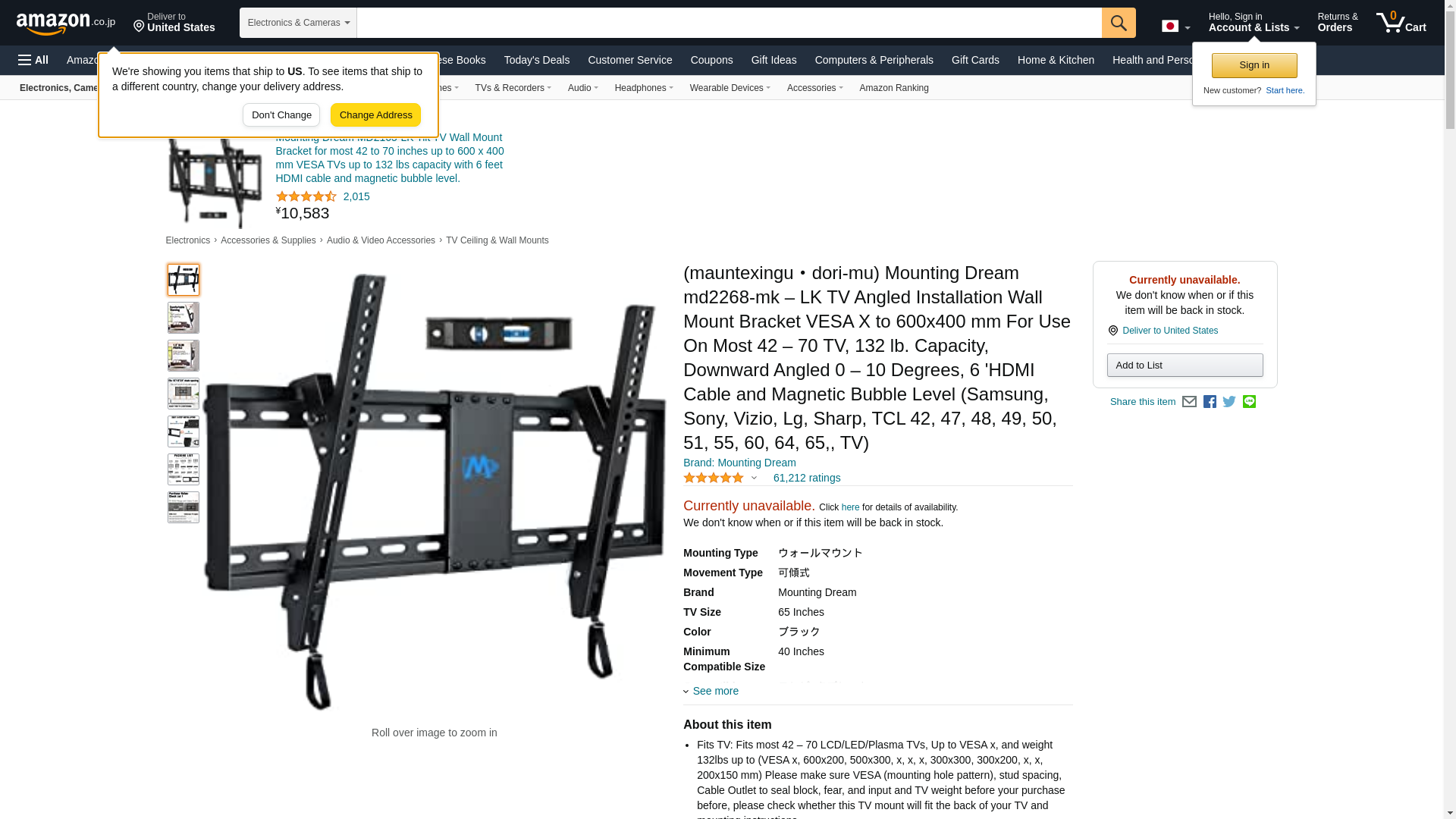This screenshot has height=819, width=1456.
Task: Click the Add to List button
Action: tap(1185, 366)
